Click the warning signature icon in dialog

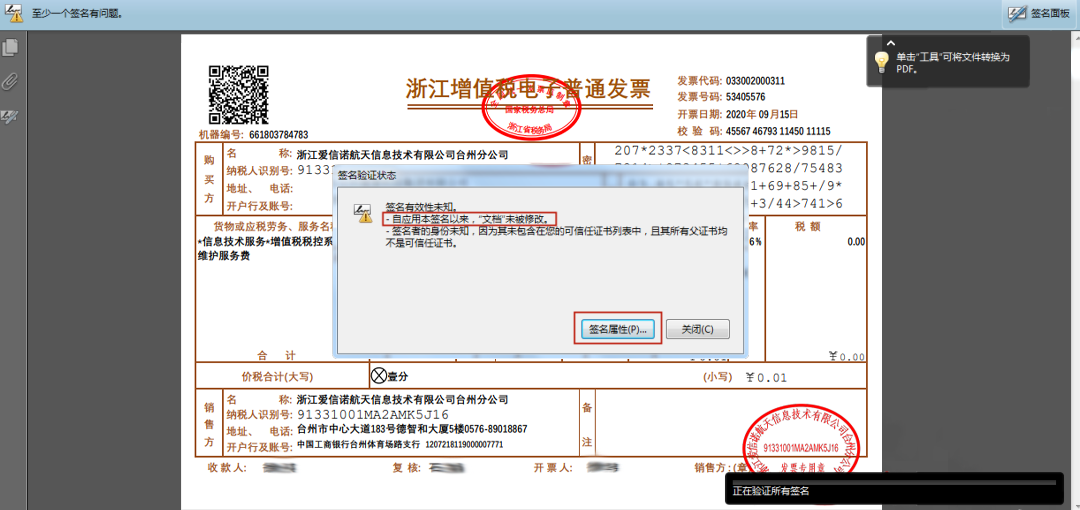[362, 213]
